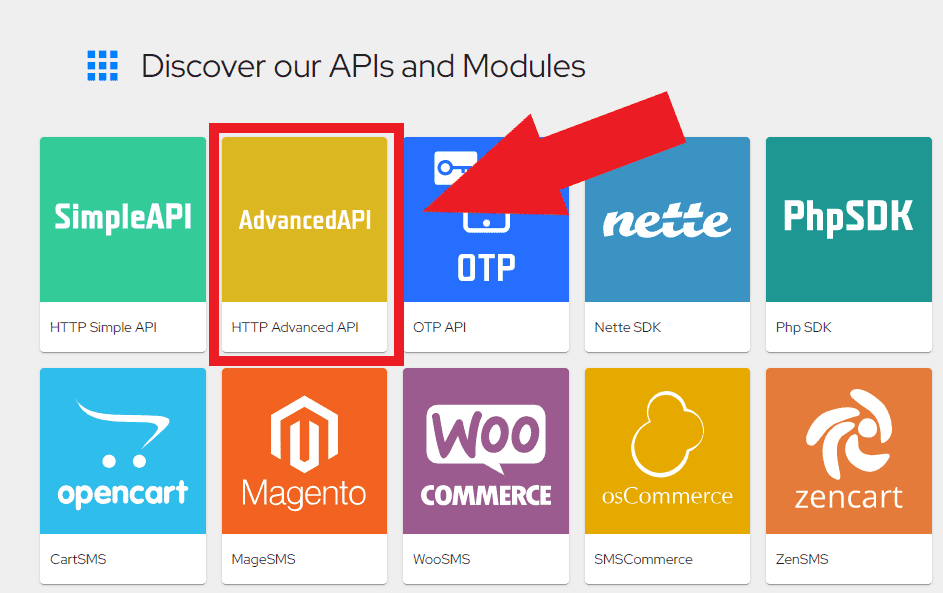Open the zencart logo tile

pos(849,451)
